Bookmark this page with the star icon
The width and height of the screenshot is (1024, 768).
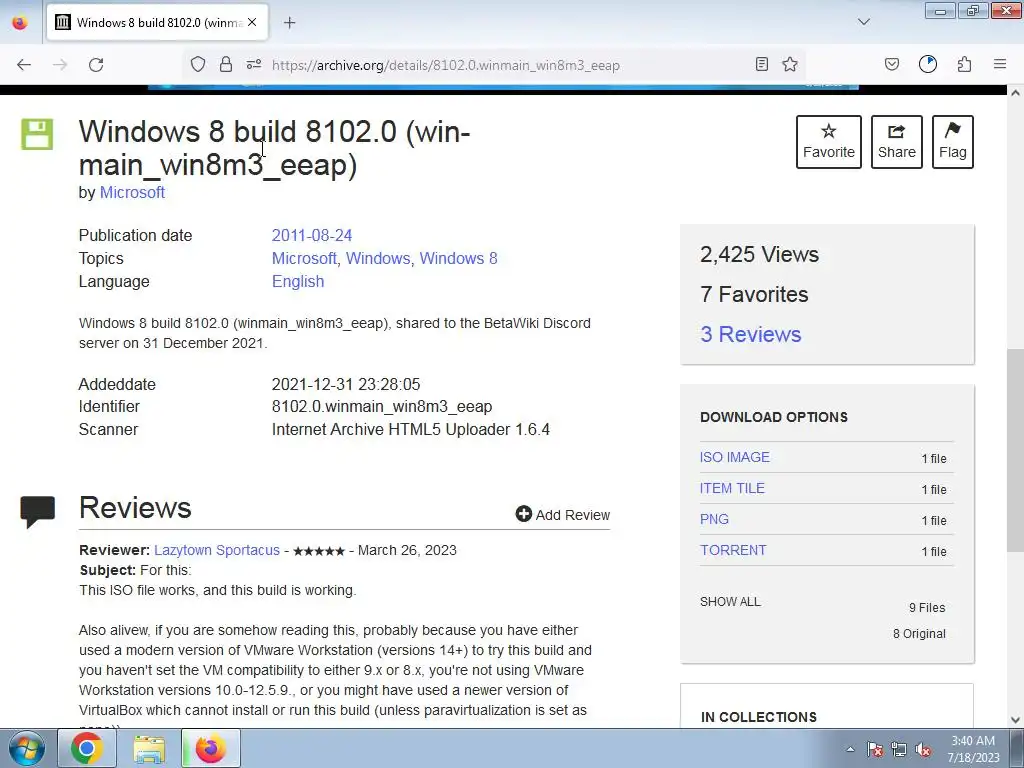(x=790, y=64)
